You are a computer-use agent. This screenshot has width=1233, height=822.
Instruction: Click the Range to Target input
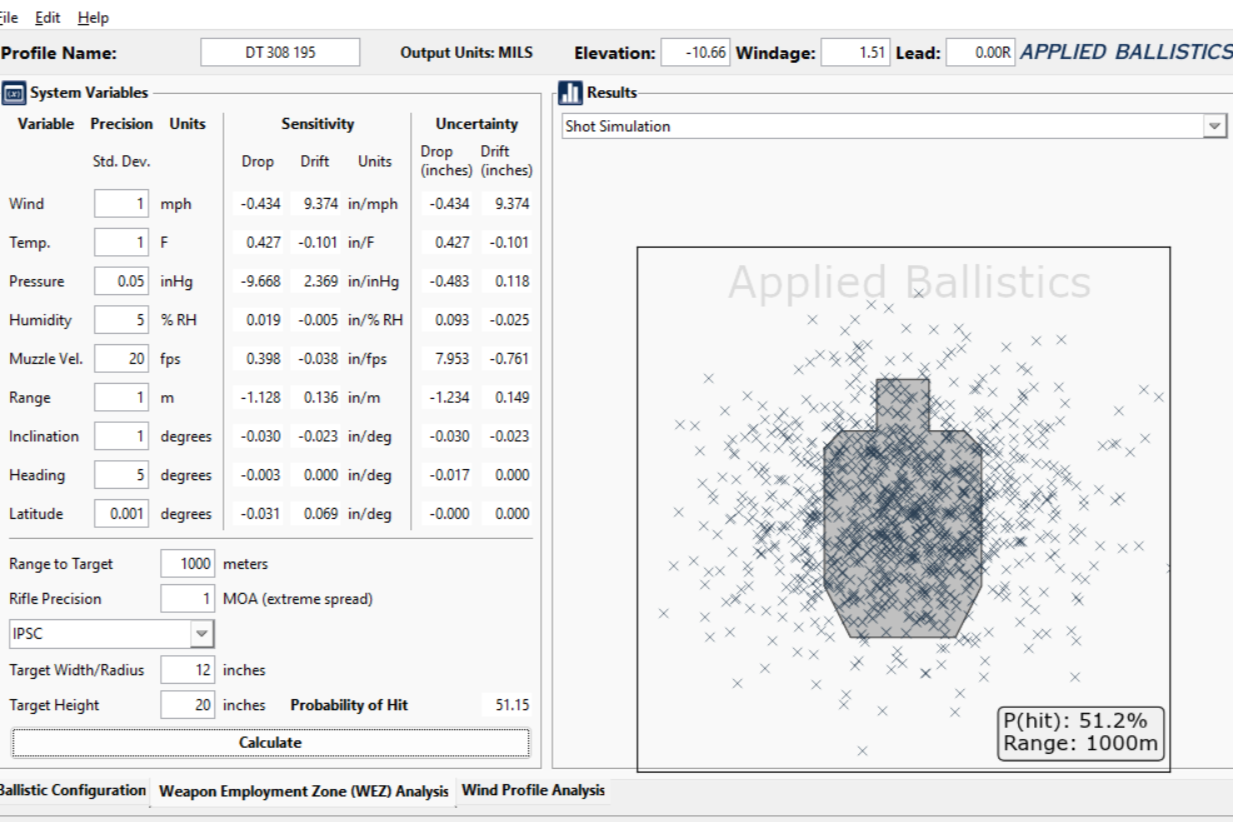[188, 564]
